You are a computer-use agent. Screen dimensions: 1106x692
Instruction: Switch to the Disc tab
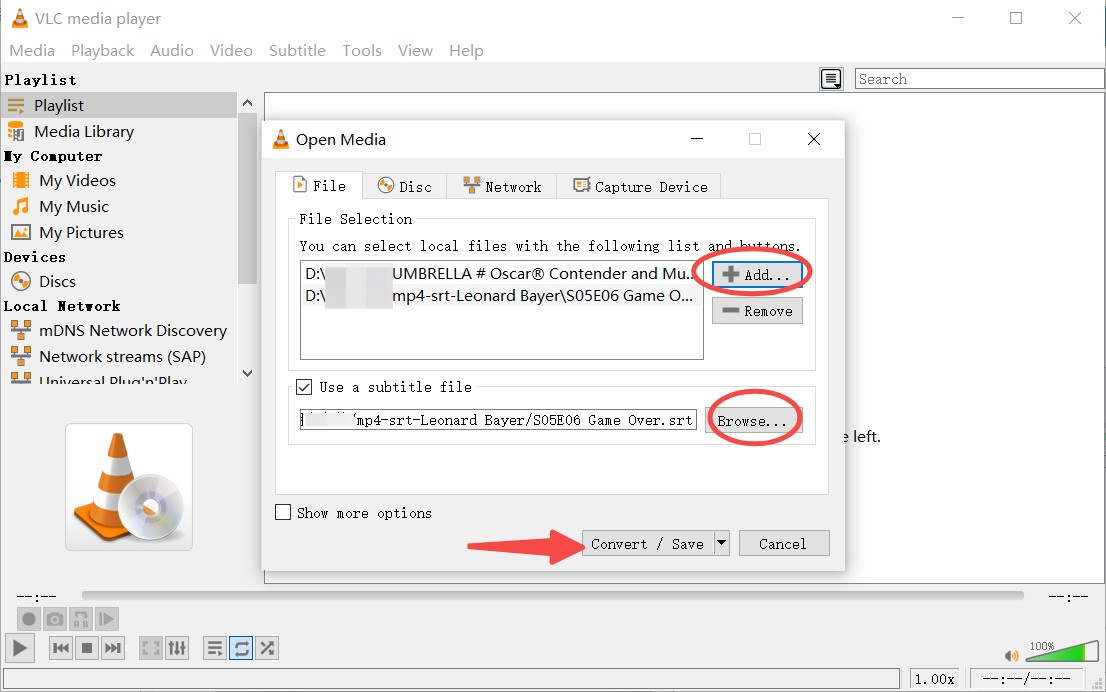coord(405,186)
